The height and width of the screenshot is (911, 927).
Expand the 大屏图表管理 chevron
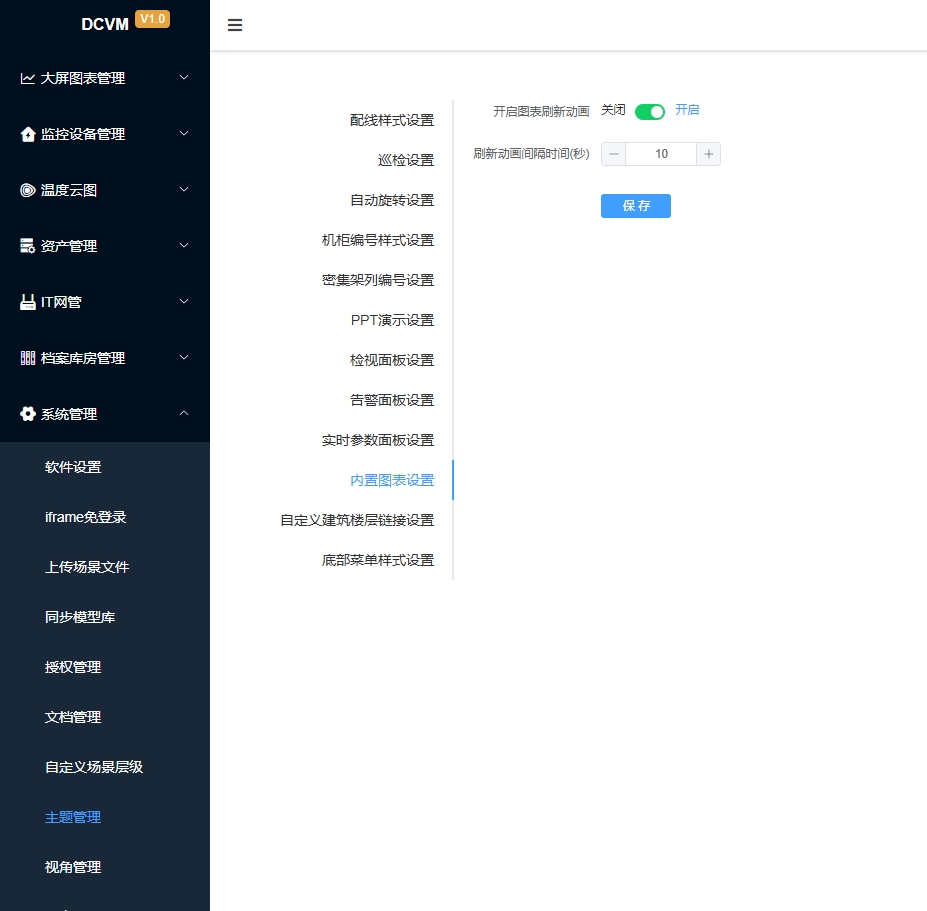click(x=184, y=77)
